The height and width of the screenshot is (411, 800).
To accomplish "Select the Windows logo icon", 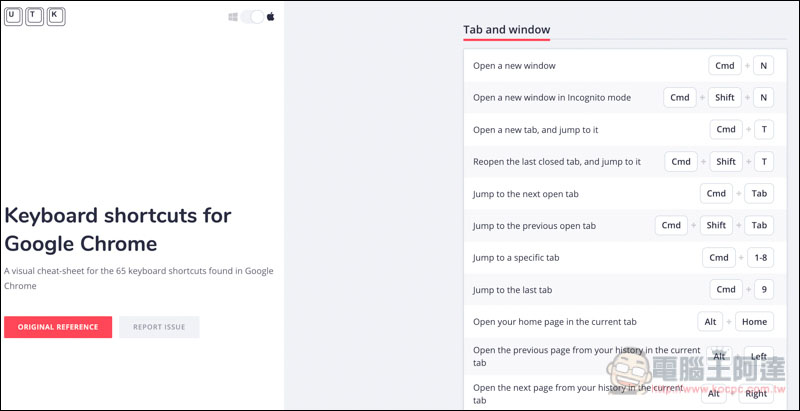I will click(233, 17).
